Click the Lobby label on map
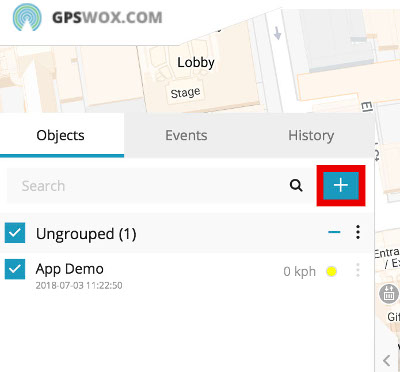The height and width of the screenshot is (372, 400). [x=196, y=63]
